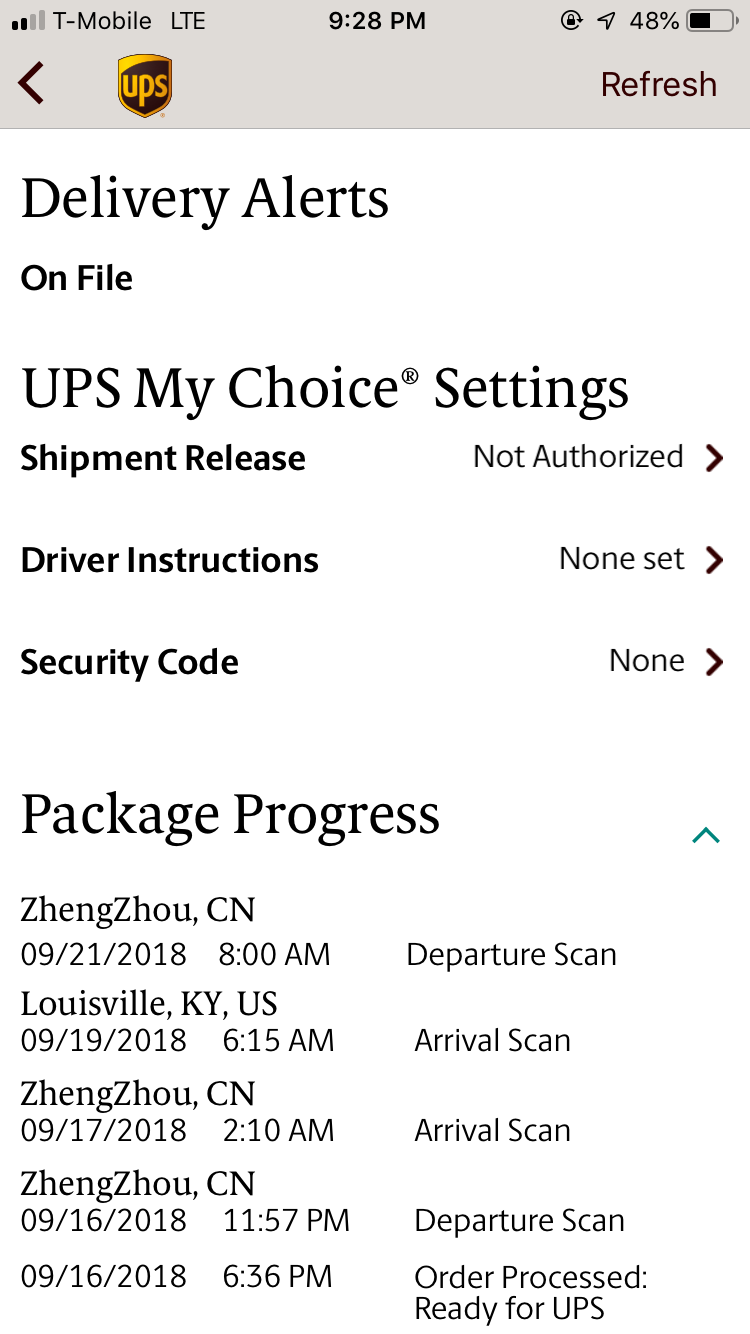The width and height of the screenshot is (750, 1334).
Task: Tap Order Processed: Ready for UPS entry
Action: (x=530, y=1292)
